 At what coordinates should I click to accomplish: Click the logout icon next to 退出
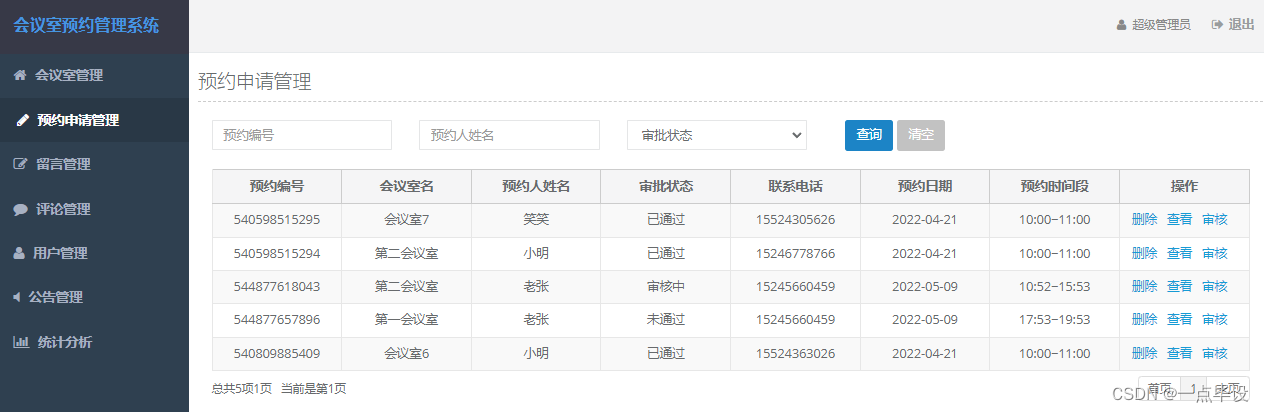(1217, 25)
